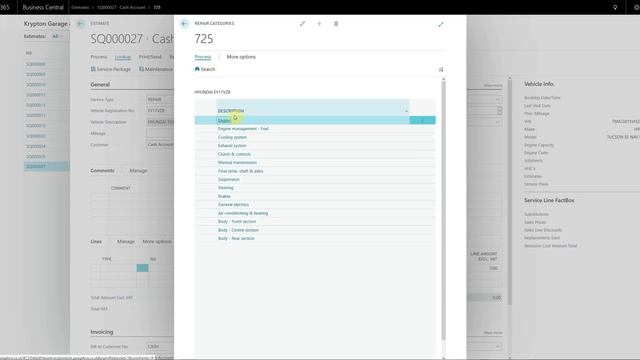Open the Process tab in Repair Categories
This screenshot has width=640, height=360.
pos(203,57)
